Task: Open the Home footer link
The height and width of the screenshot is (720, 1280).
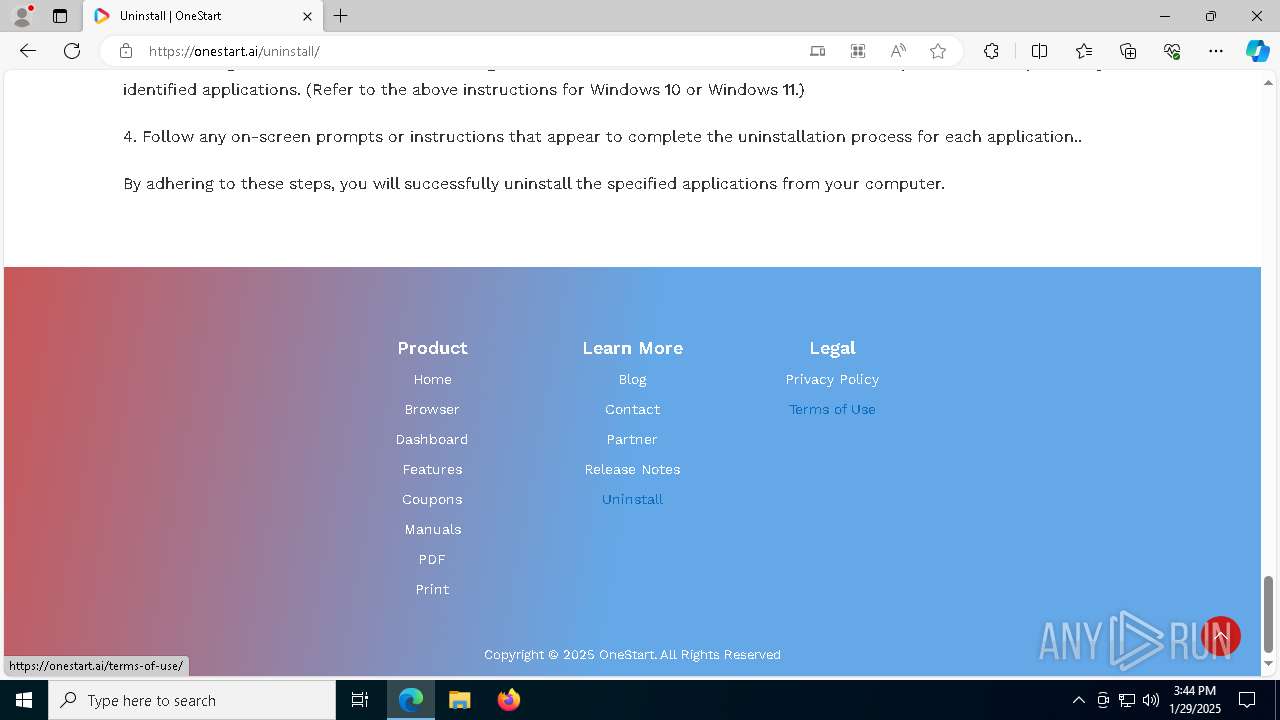Action: point(432,379)
